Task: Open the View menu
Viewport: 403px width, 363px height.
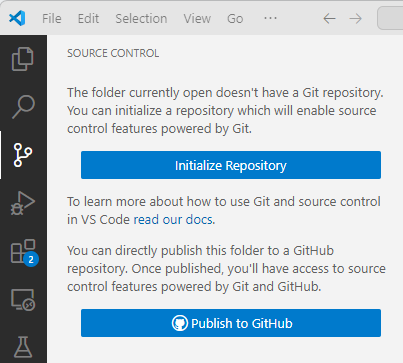Action: [x=197, y=19]
